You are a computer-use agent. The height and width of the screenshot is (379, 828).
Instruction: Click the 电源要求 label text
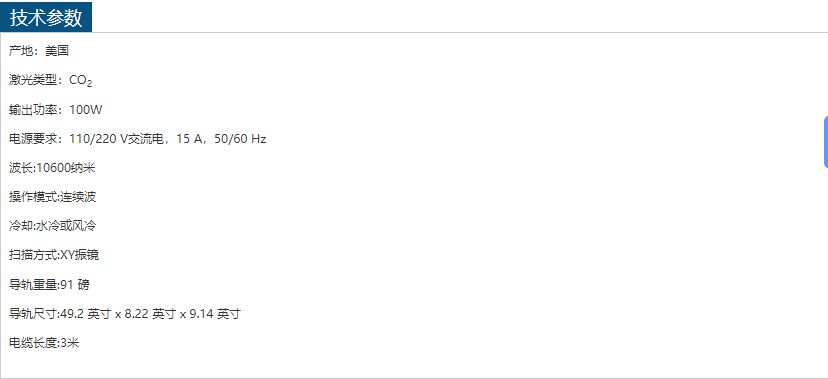[x=33, y=139]
